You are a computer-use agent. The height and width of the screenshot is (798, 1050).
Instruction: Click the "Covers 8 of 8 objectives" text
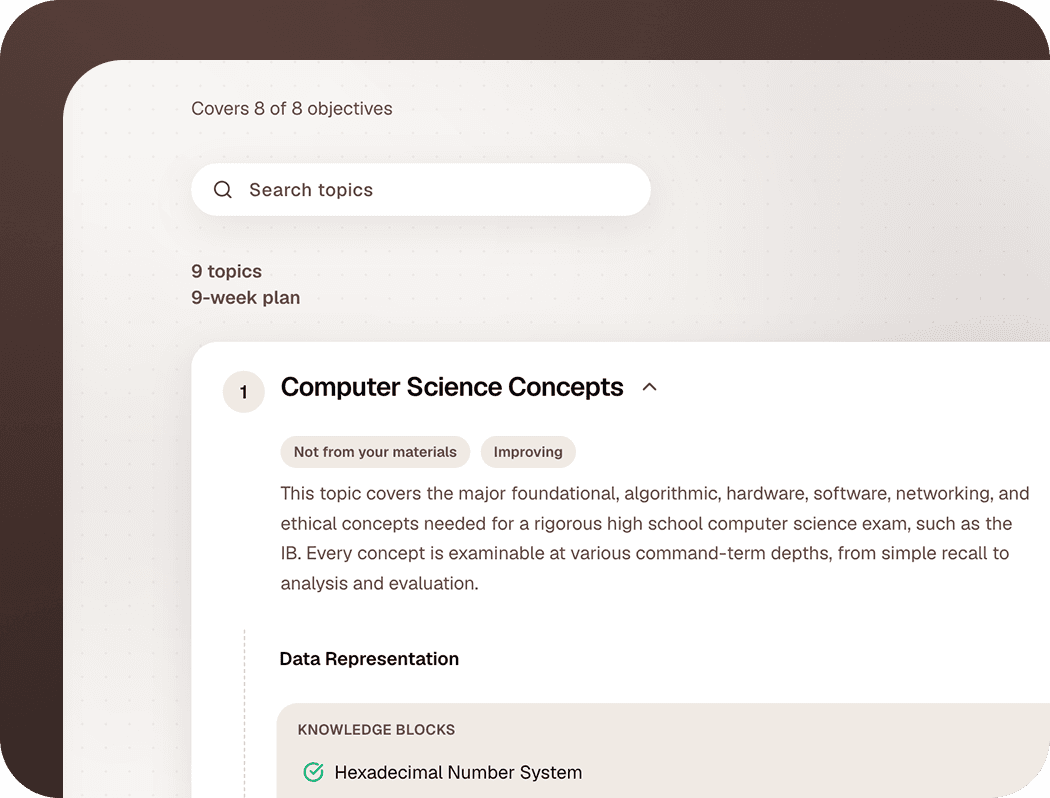click(292, 108)
